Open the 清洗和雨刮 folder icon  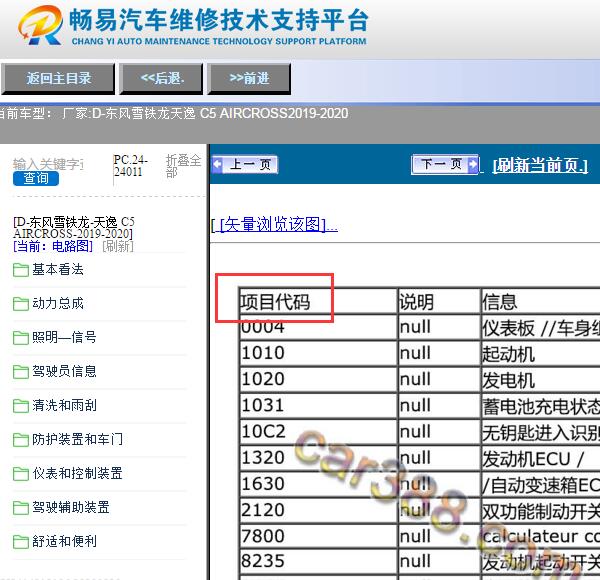point(21,406)
